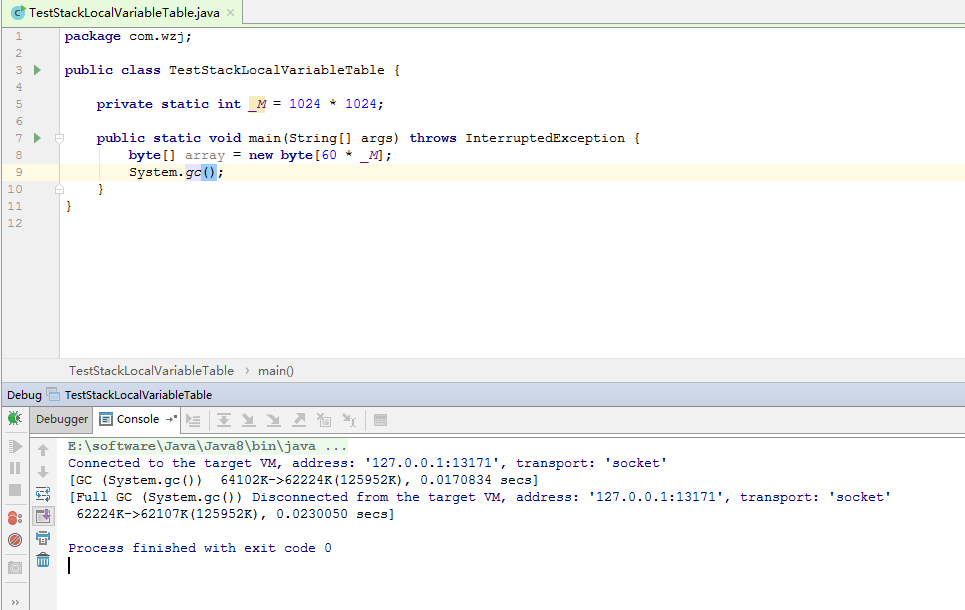Open Evaluate Expression calculator
The width and height of the screenshot is (965, 610).
(380, 420)
